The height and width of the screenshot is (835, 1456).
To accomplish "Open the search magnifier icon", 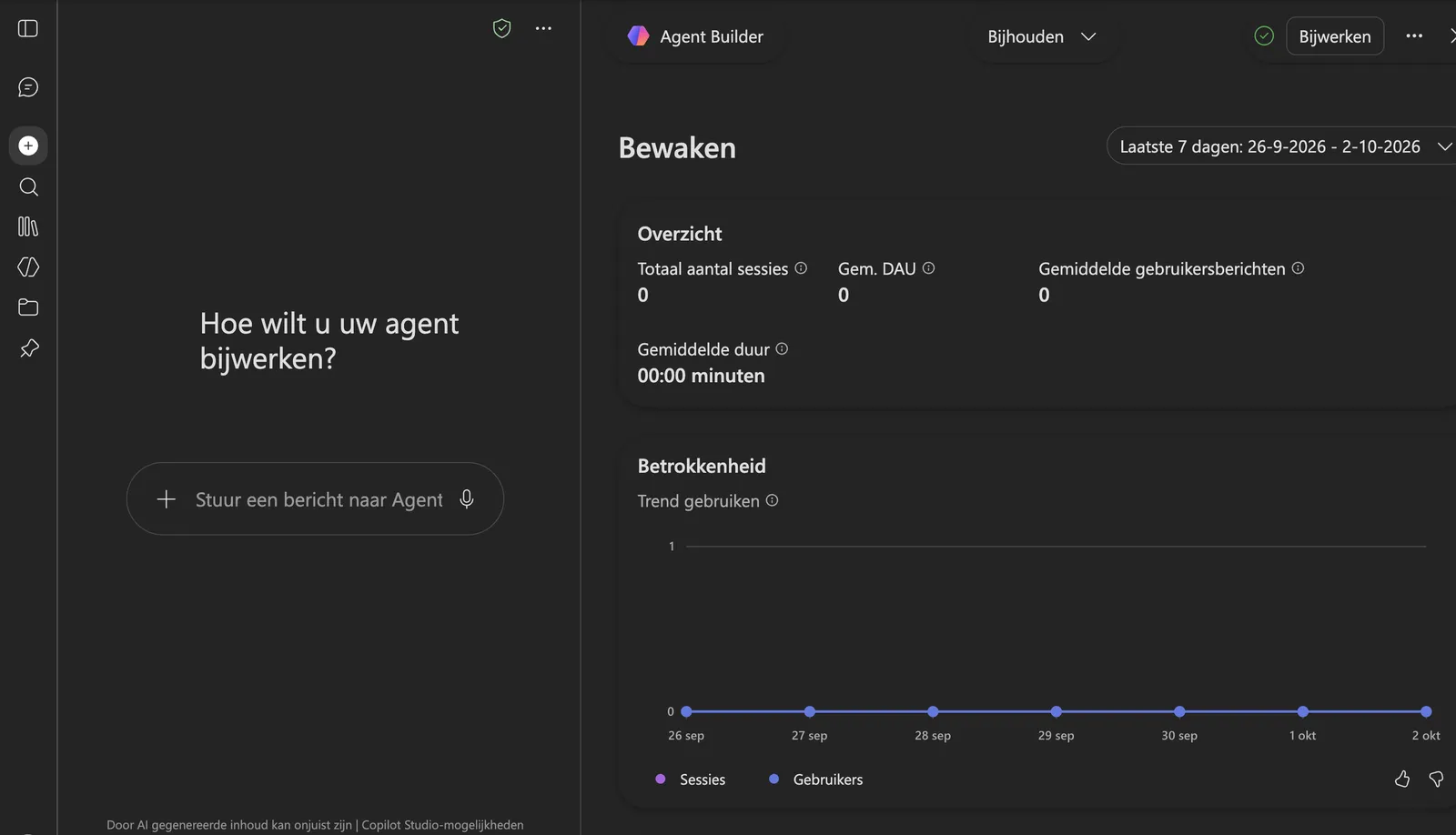I will pos(28,186).
